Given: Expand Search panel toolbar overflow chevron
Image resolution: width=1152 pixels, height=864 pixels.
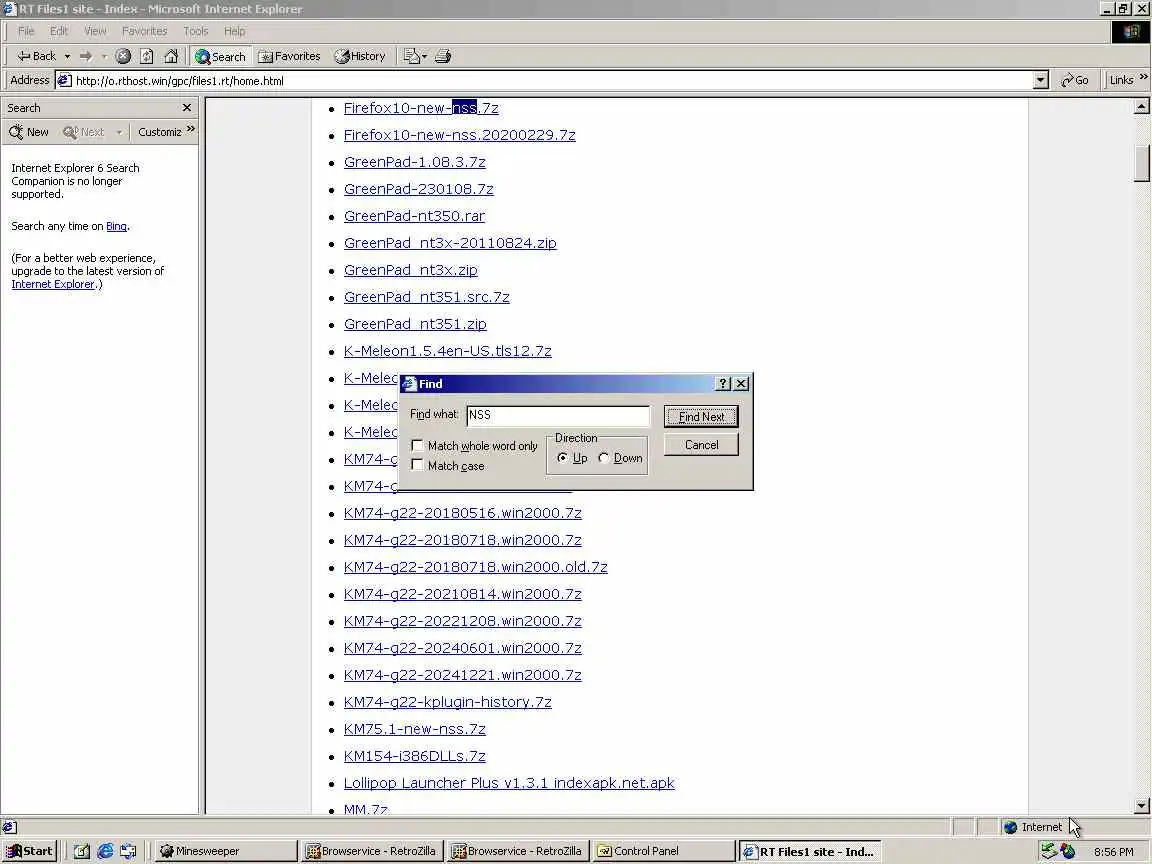Looking at the screenshot, I should pos(191,129).
